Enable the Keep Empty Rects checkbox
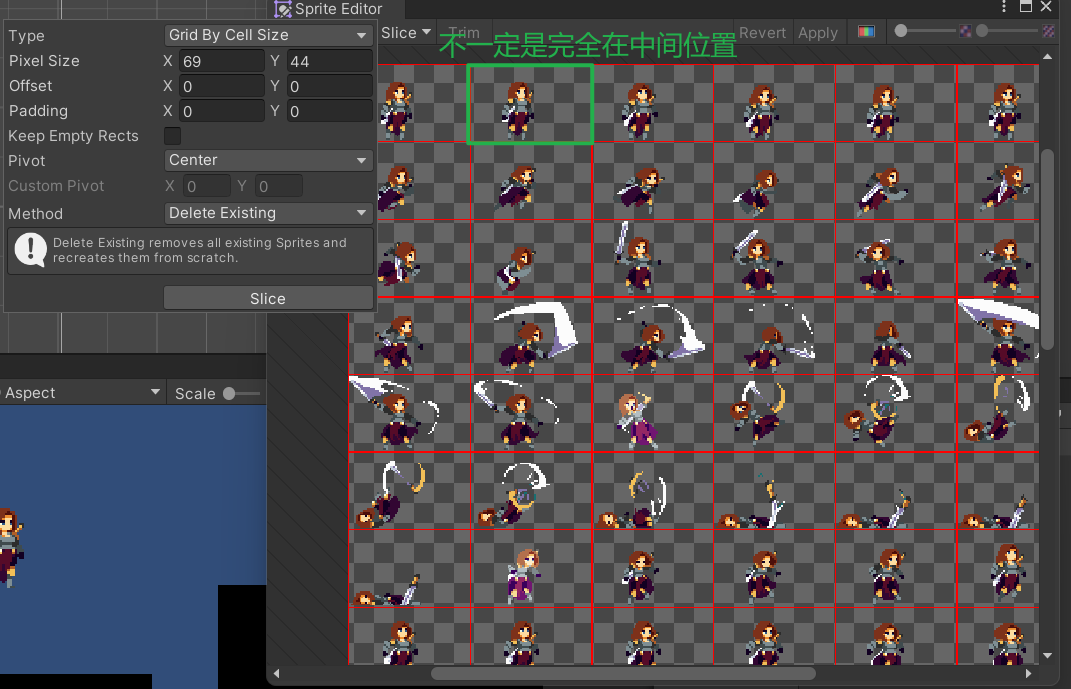The width and height of the screenshot is (1071, 689). pyautogui.click(x=173, y=136)
